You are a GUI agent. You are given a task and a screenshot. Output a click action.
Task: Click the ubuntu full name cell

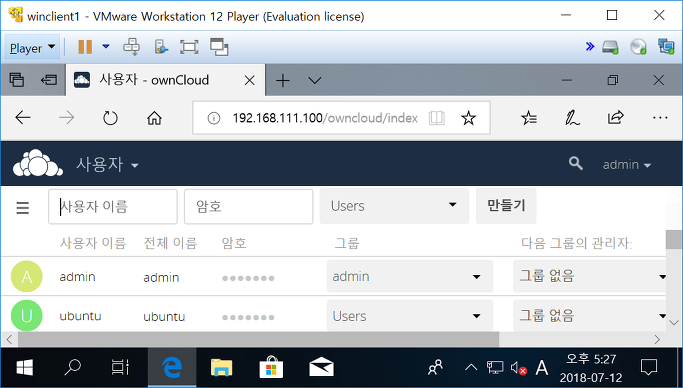pyautogui.click(x=164, y=317)
